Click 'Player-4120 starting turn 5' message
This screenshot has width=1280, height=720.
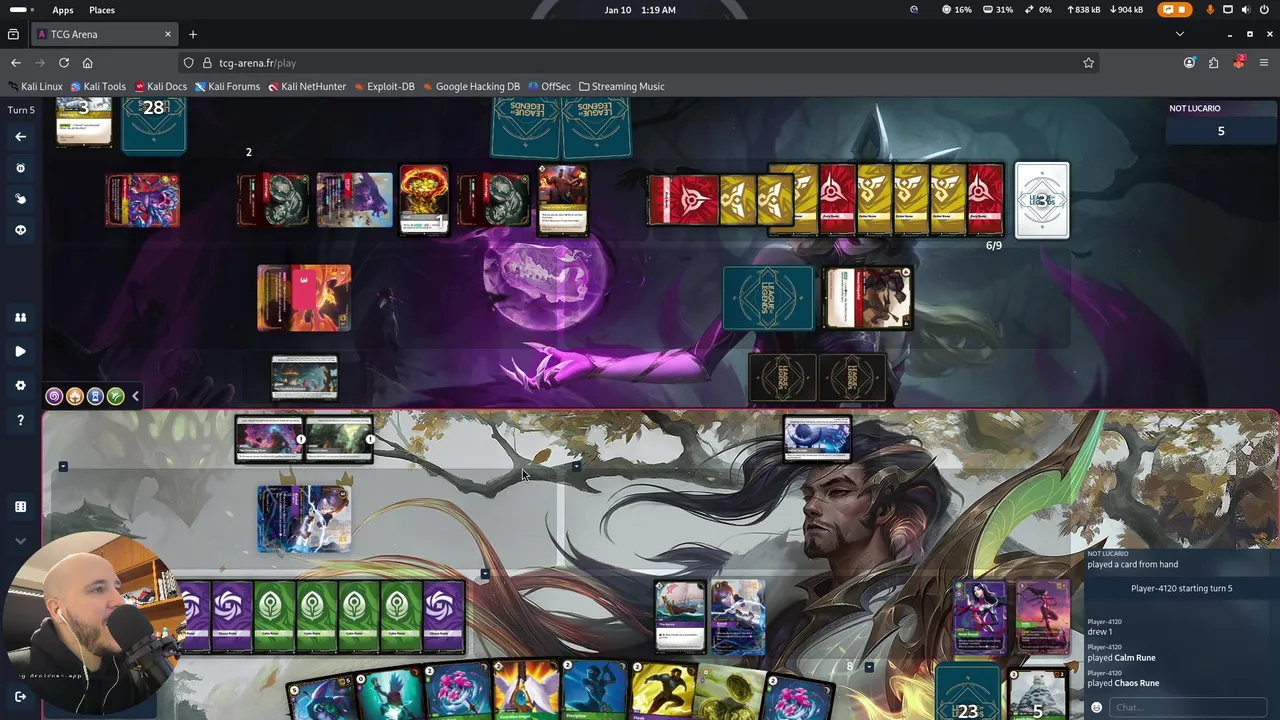point(1181,588)
